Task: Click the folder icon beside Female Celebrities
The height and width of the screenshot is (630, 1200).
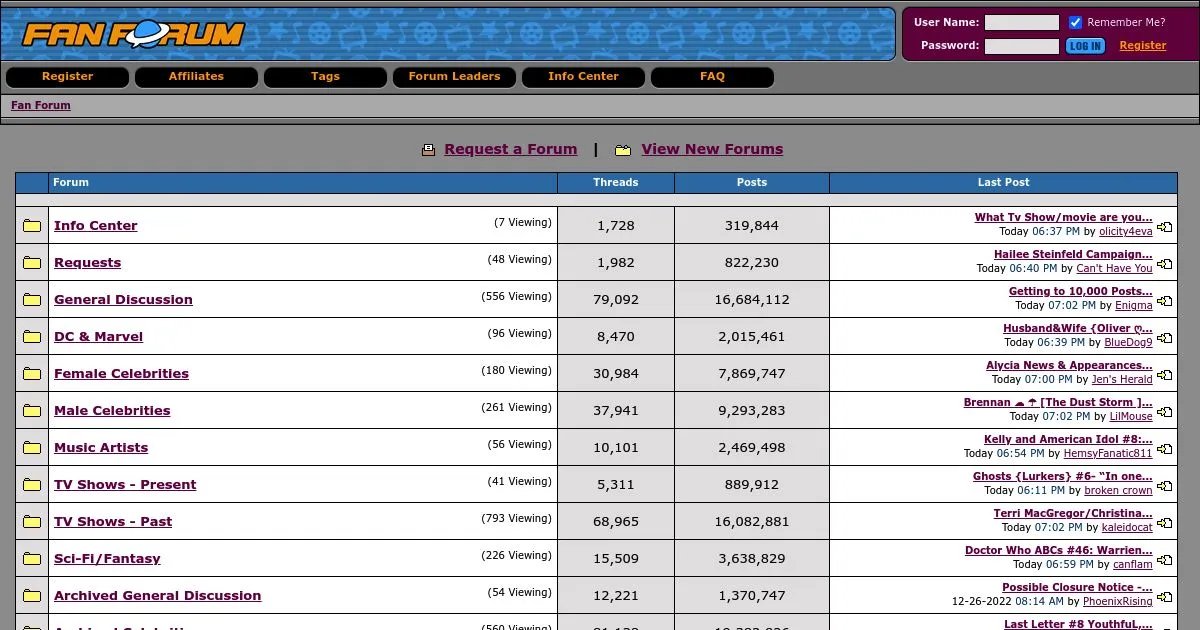Action: click(x=32, y=374)
